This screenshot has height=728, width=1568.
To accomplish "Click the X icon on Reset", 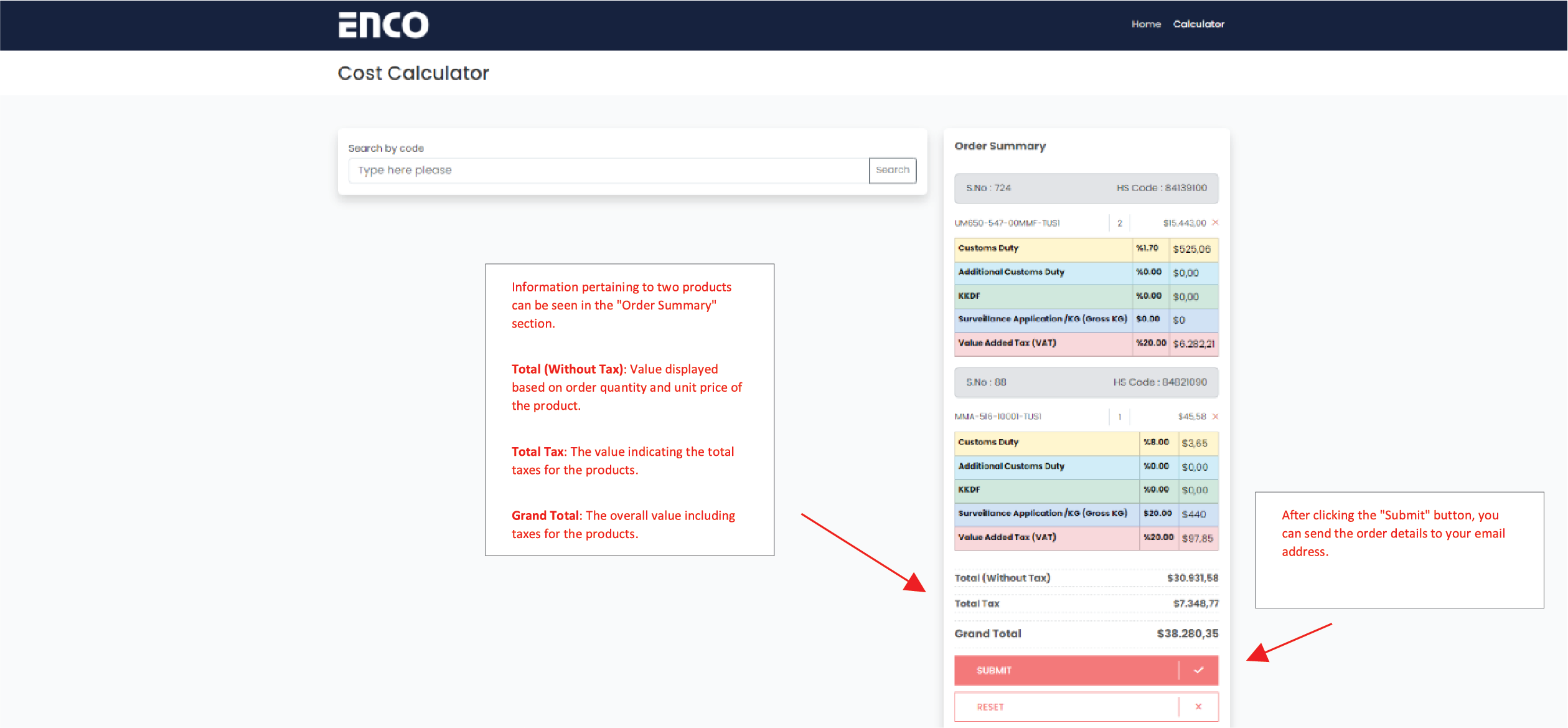I will [x=1198, y=707].
